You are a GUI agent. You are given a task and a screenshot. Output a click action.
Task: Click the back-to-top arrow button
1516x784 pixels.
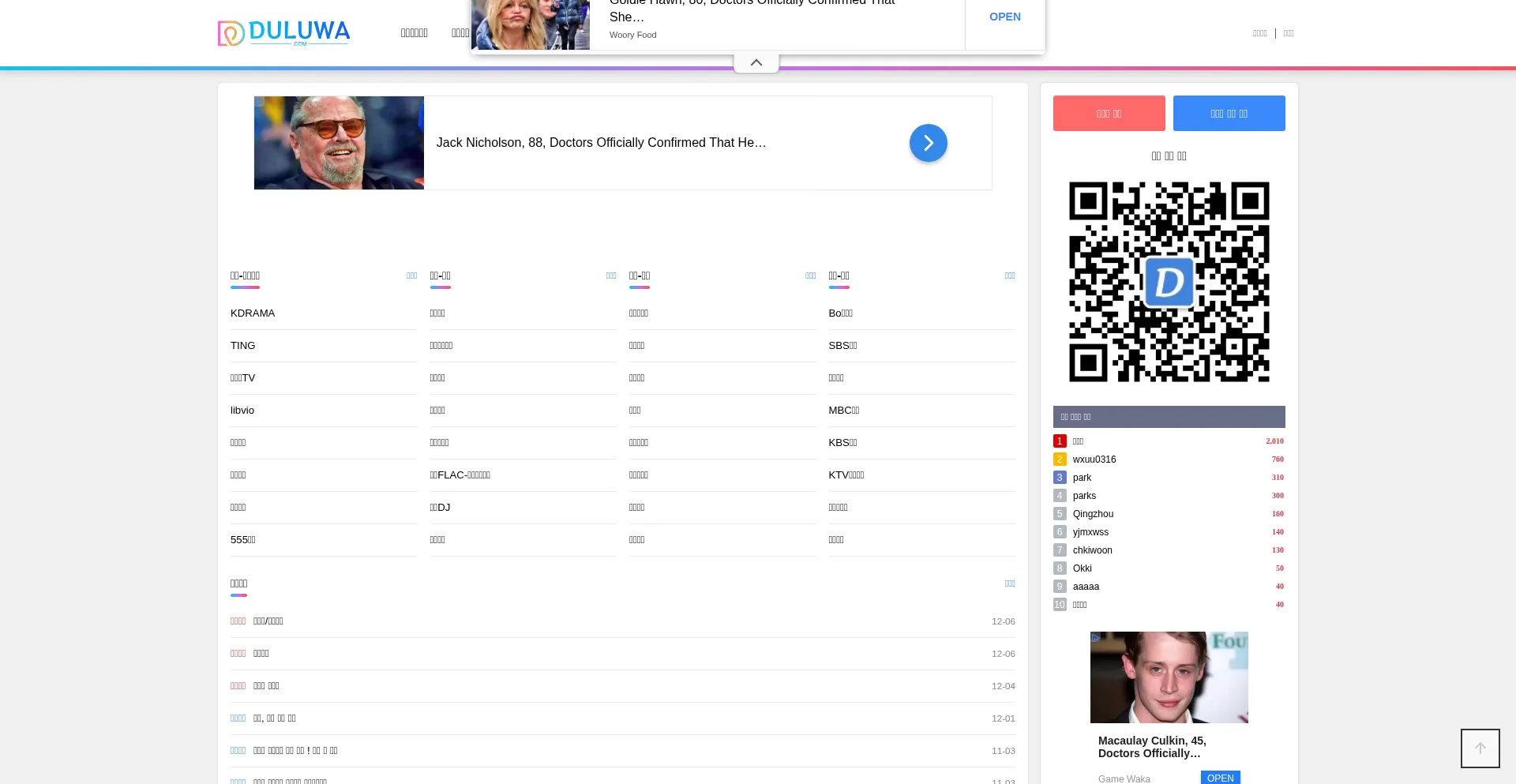[x=1480, y=748]
